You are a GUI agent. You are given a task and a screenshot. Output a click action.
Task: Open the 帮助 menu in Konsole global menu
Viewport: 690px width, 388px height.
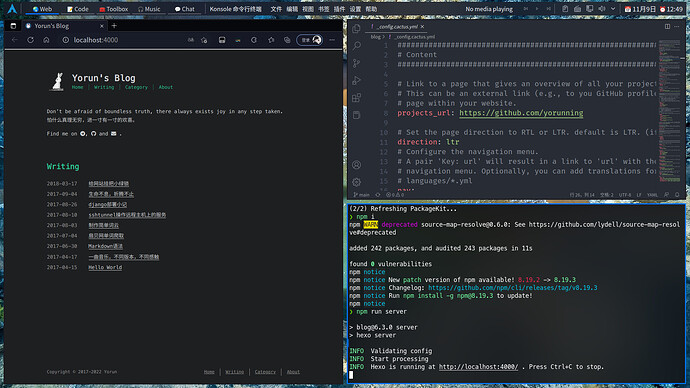coord(371,9)
